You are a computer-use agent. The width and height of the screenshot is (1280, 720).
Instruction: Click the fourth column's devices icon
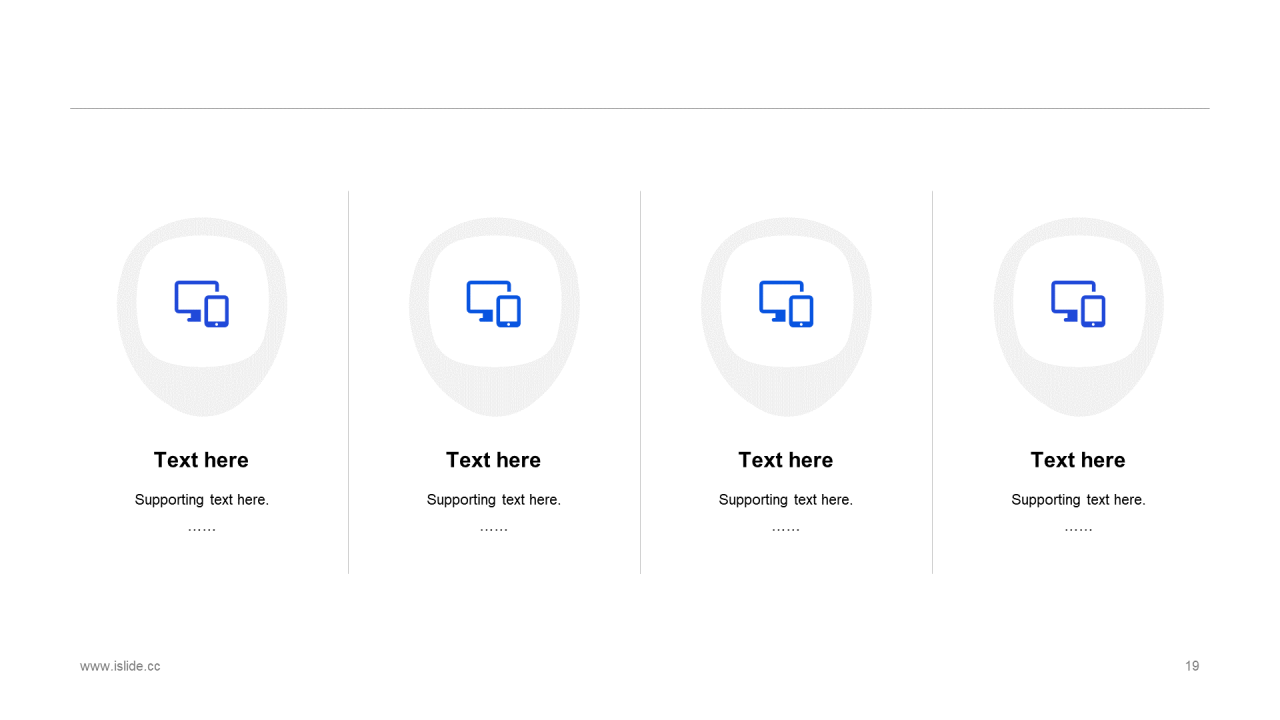click(x=1078, y=304)
